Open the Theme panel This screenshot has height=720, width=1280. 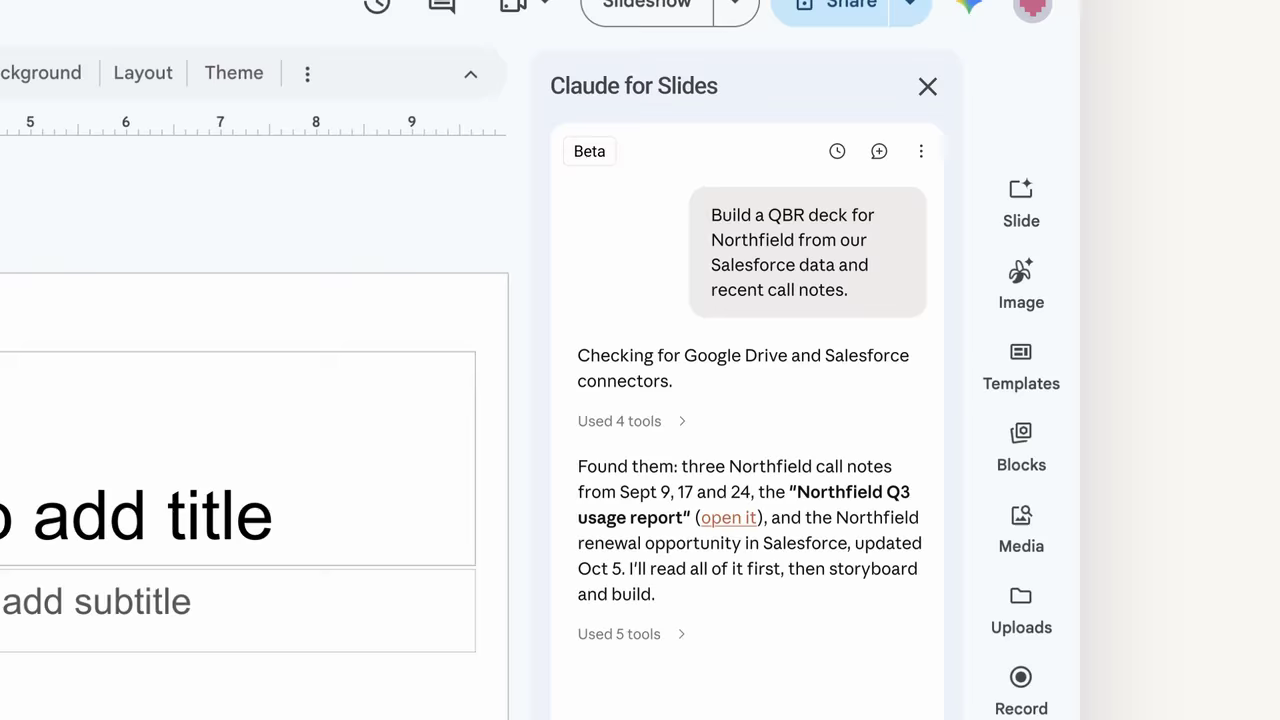(x=234, y=73)
